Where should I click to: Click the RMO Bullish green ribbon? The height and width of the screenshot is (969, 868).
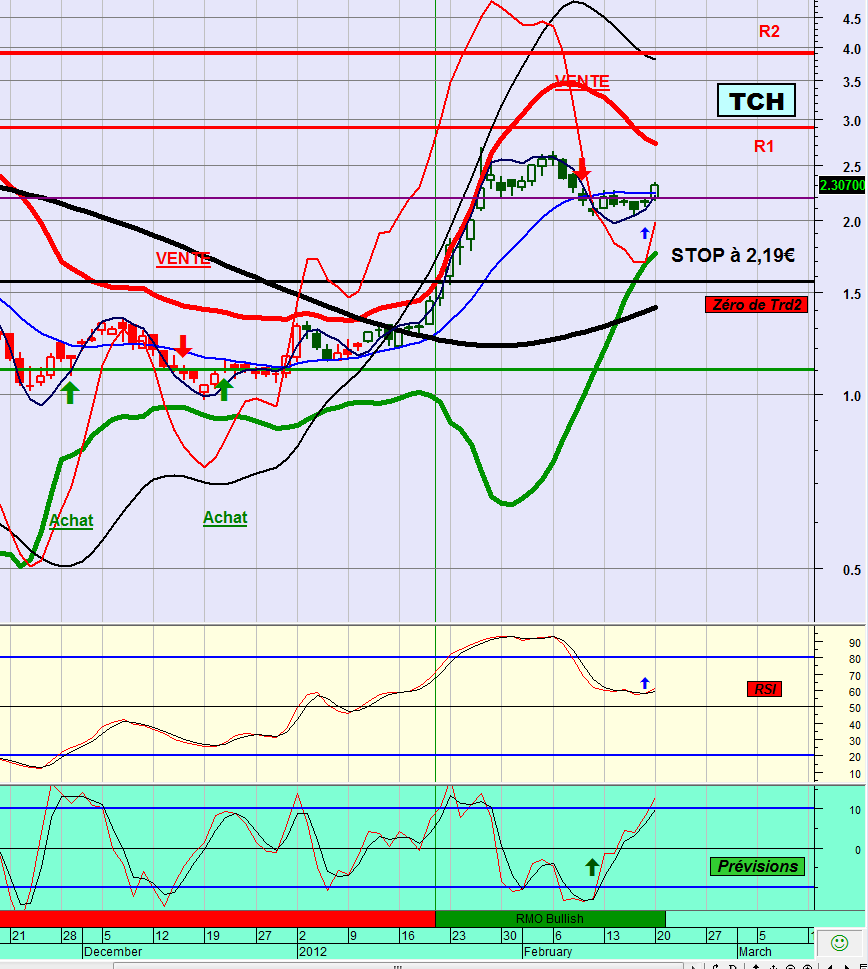pyautogui.click(x=550, y=918)
